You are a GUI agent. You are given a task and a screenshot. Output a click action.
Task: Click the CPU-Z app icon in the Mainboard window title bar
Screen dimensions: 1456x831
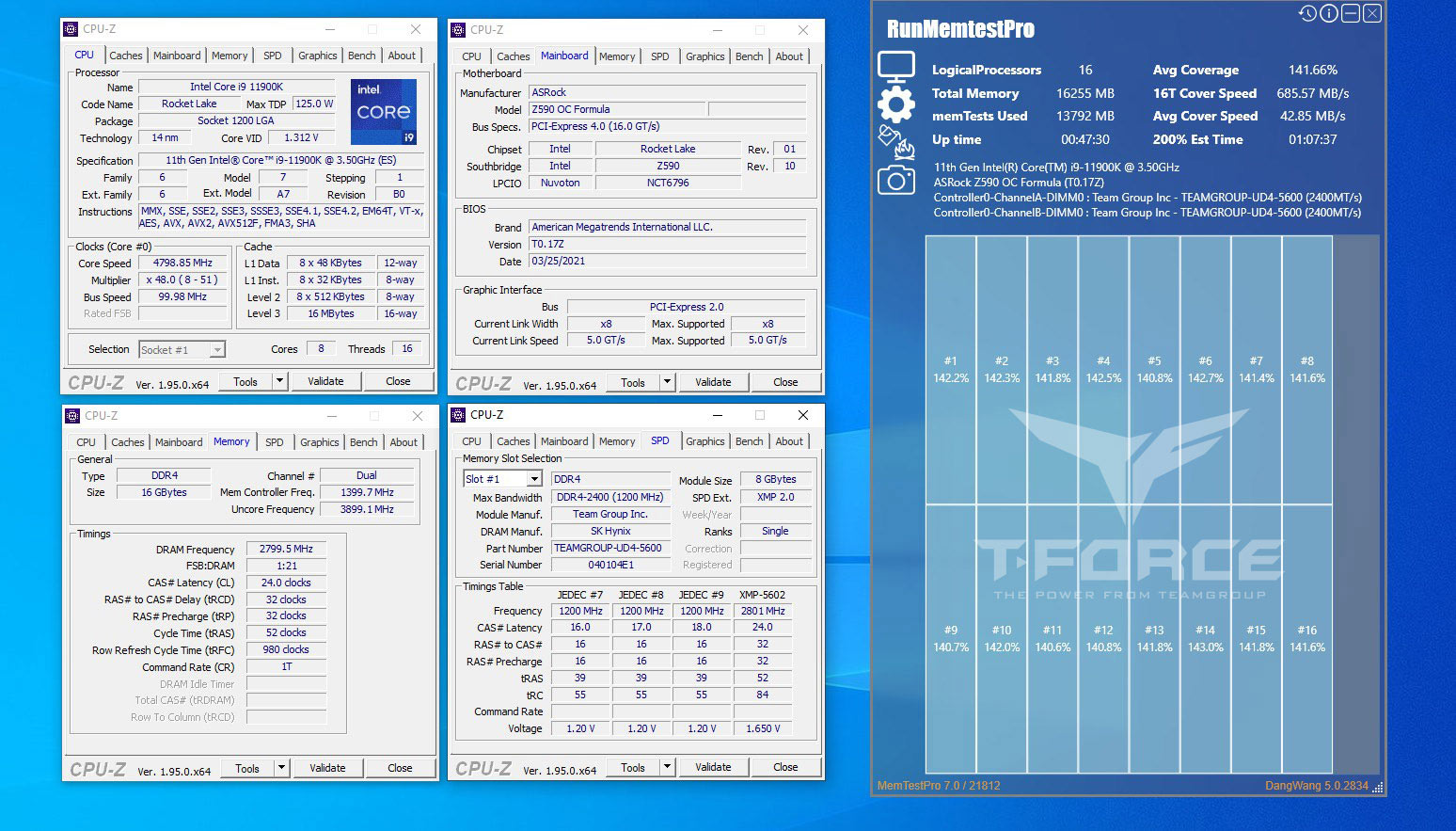[x=459, y=30]
